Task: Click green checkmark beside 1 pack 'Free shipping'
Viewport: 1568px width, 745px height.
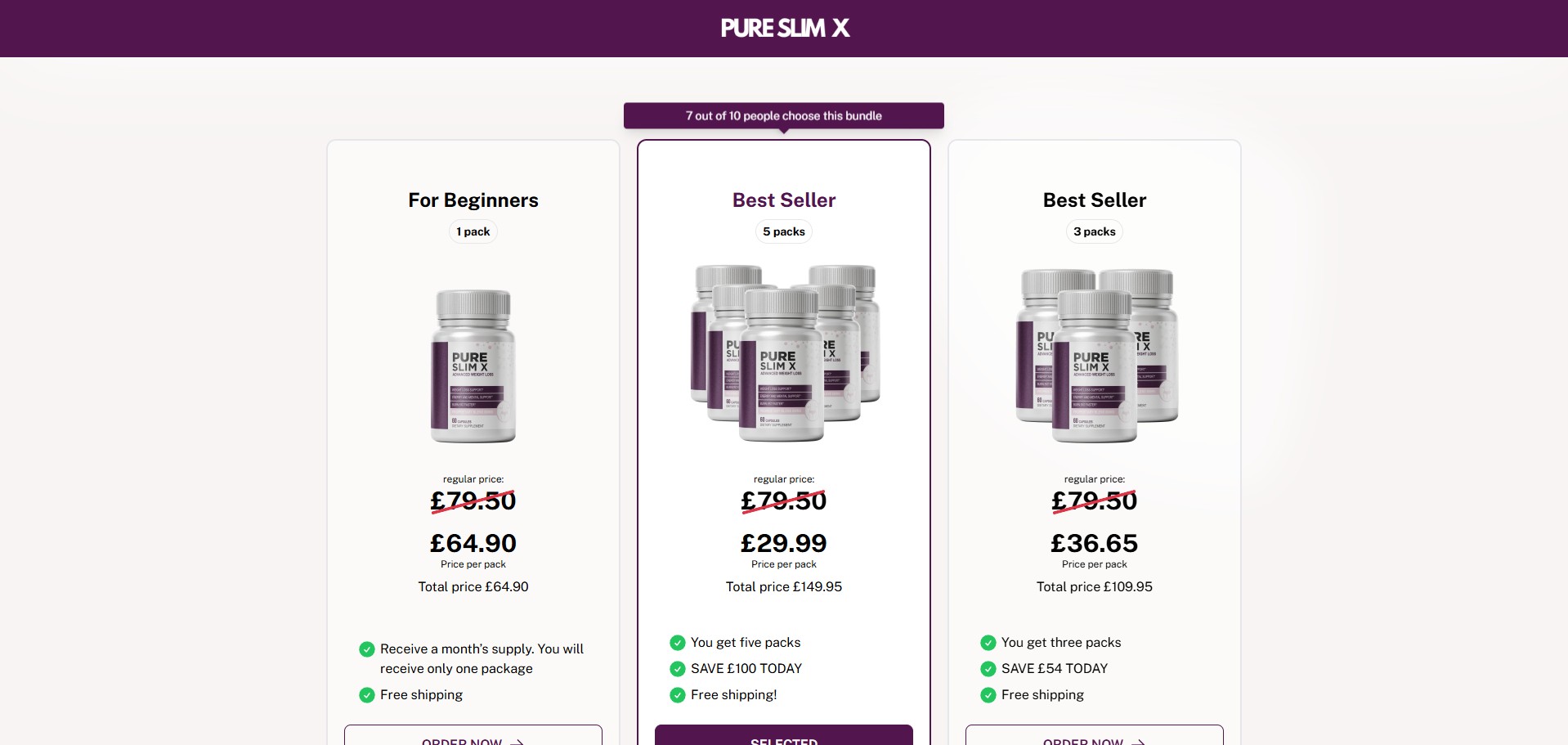Action: [366, 695]
